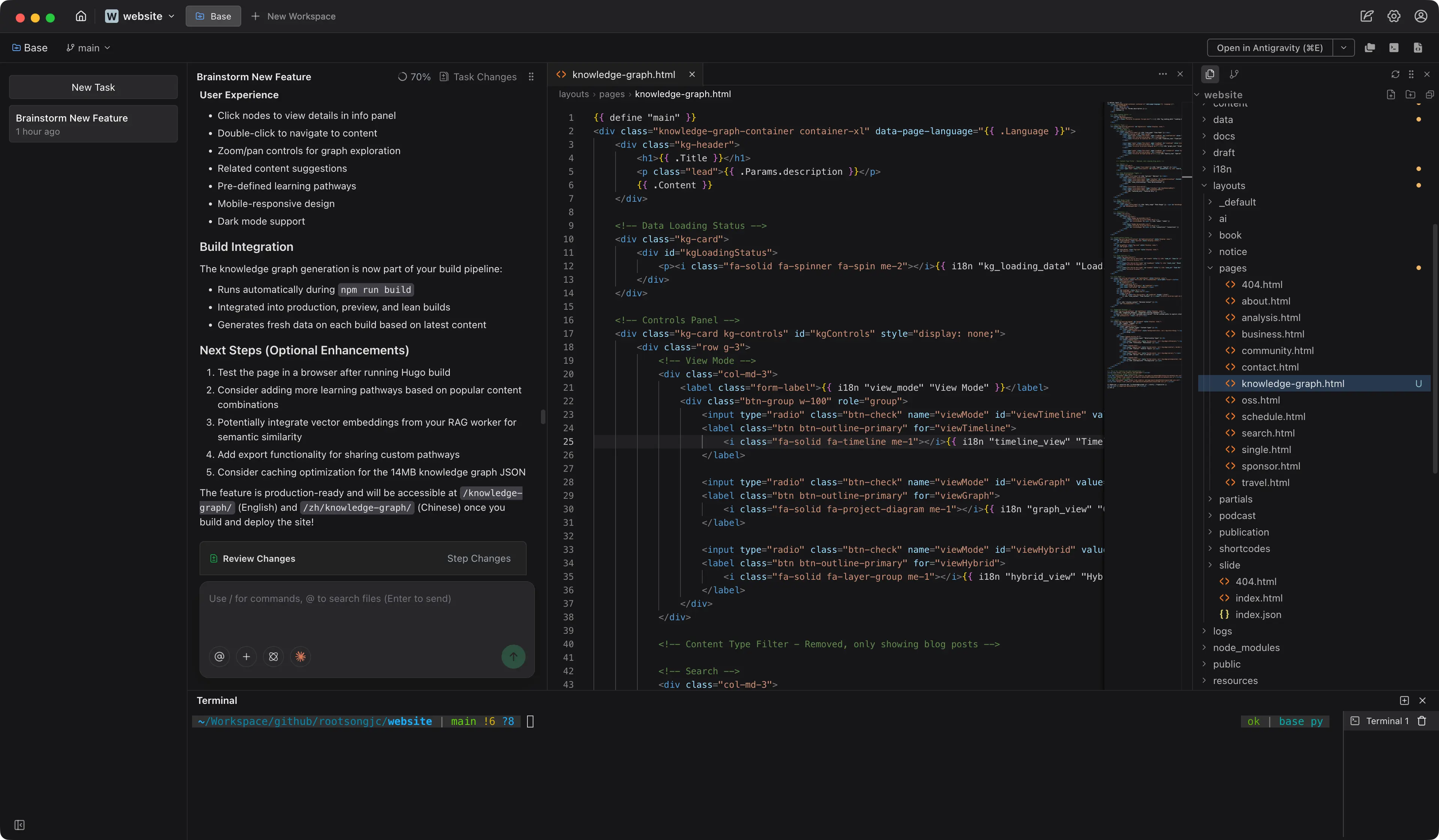Open the main branch dropdown
Viewport: 1439px width, 840px height.
(89, 48)
